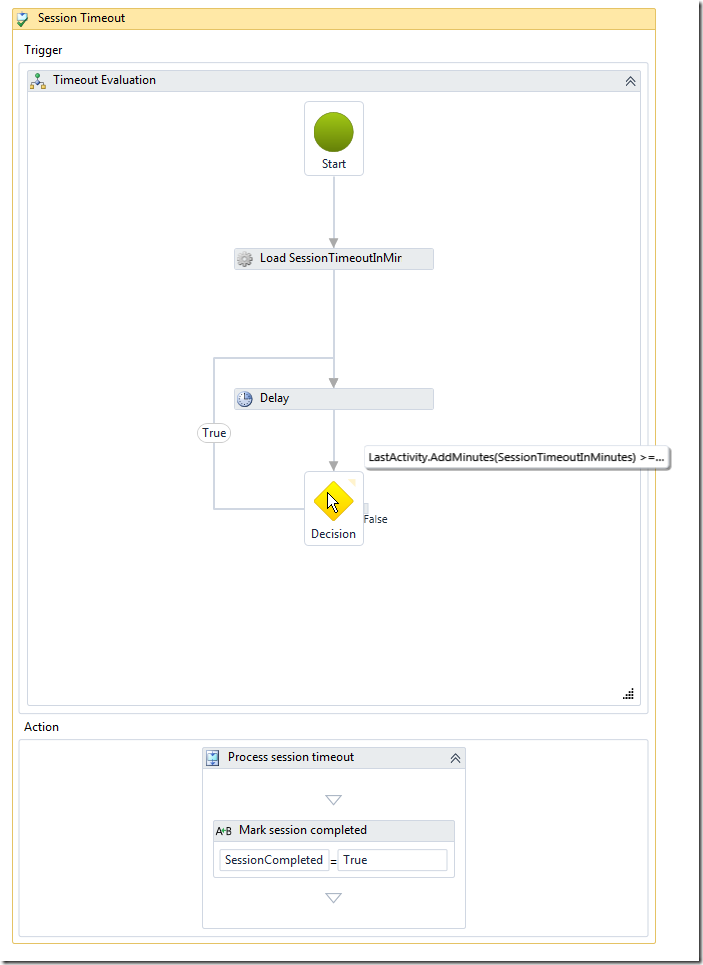
Task: Click the Session Timeout header icon
Action: (x=22, y=19)
